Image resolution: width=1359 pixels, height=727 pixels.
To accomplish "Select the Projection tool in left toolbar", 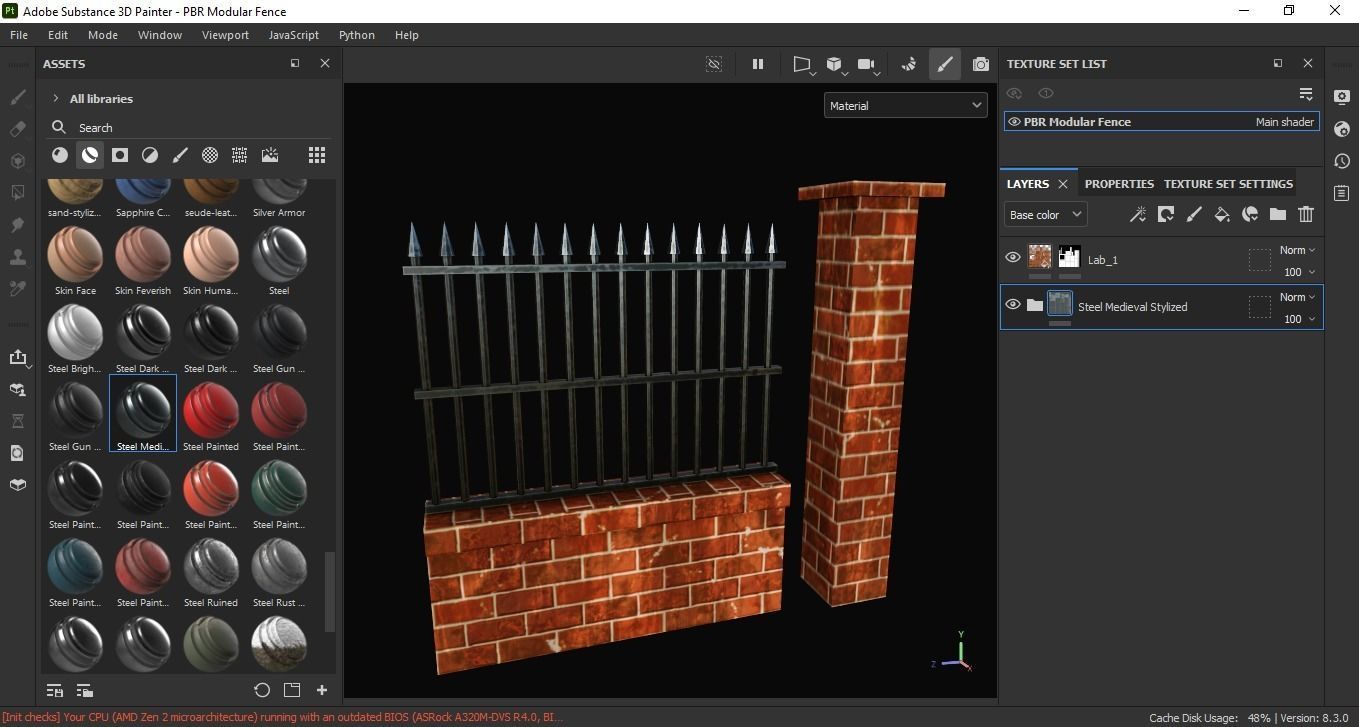I will coord(17,161).
